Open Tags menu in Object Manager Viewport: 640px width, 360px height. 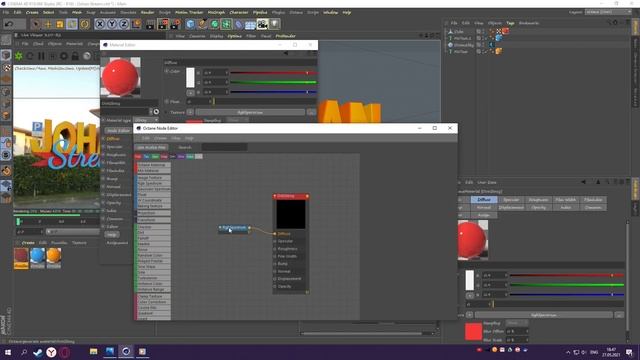(x=510, y=23)
